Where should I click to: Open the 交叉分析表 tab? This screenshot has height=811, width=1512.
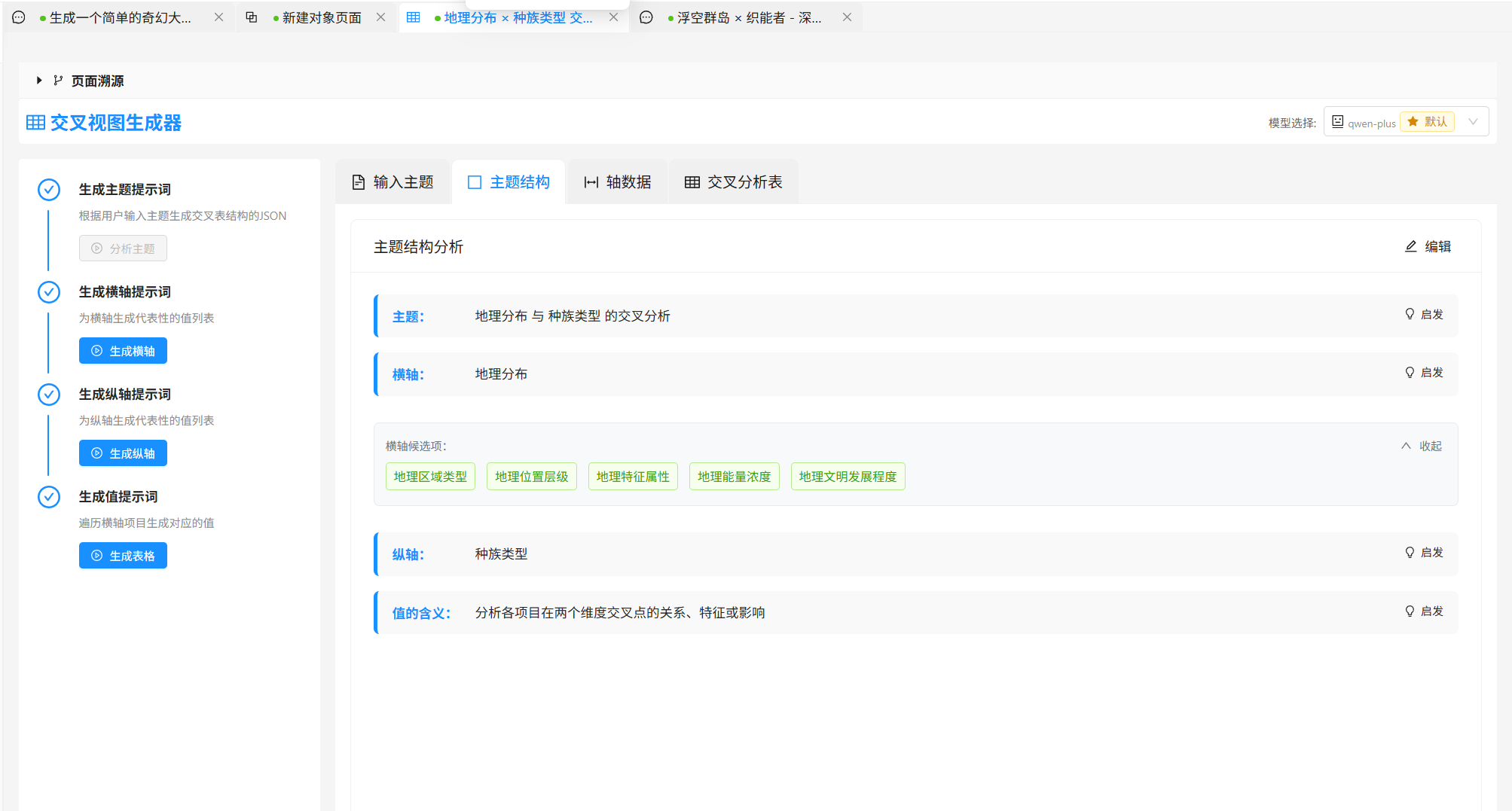click(x=733, y=182)
